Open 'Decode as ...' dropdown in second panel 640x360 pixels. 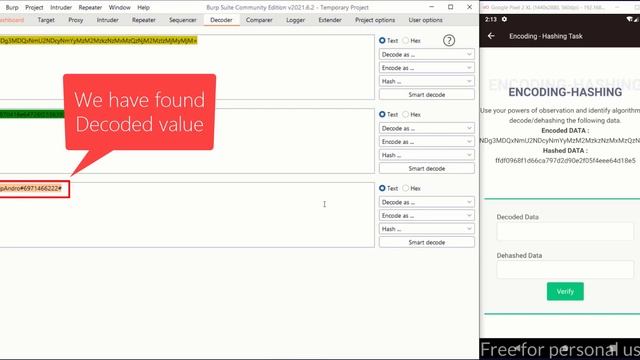coord(427,128)
